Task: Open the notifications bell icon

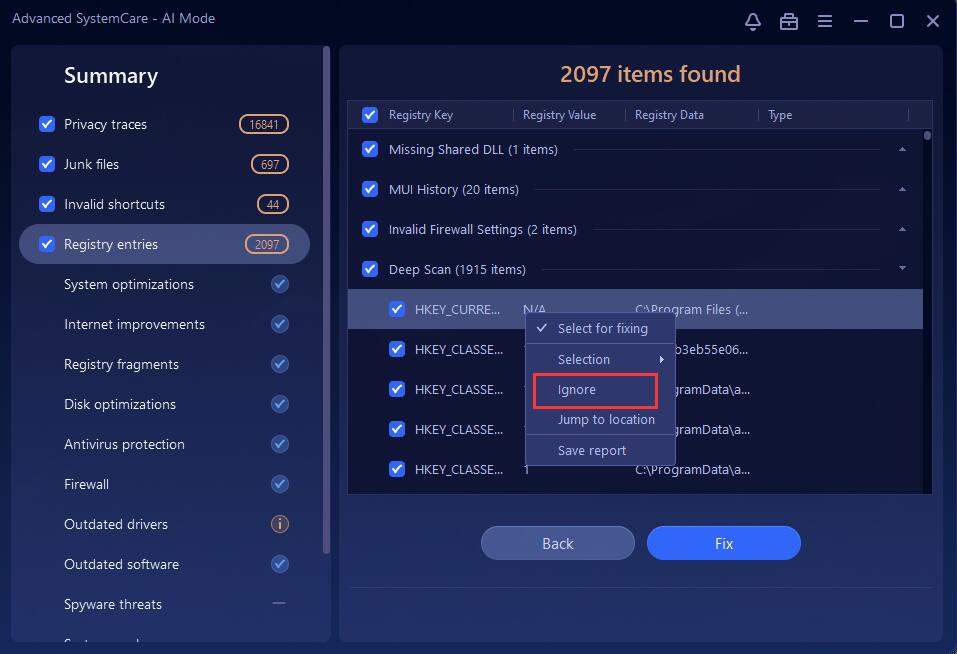Action: tap(753, 21)
